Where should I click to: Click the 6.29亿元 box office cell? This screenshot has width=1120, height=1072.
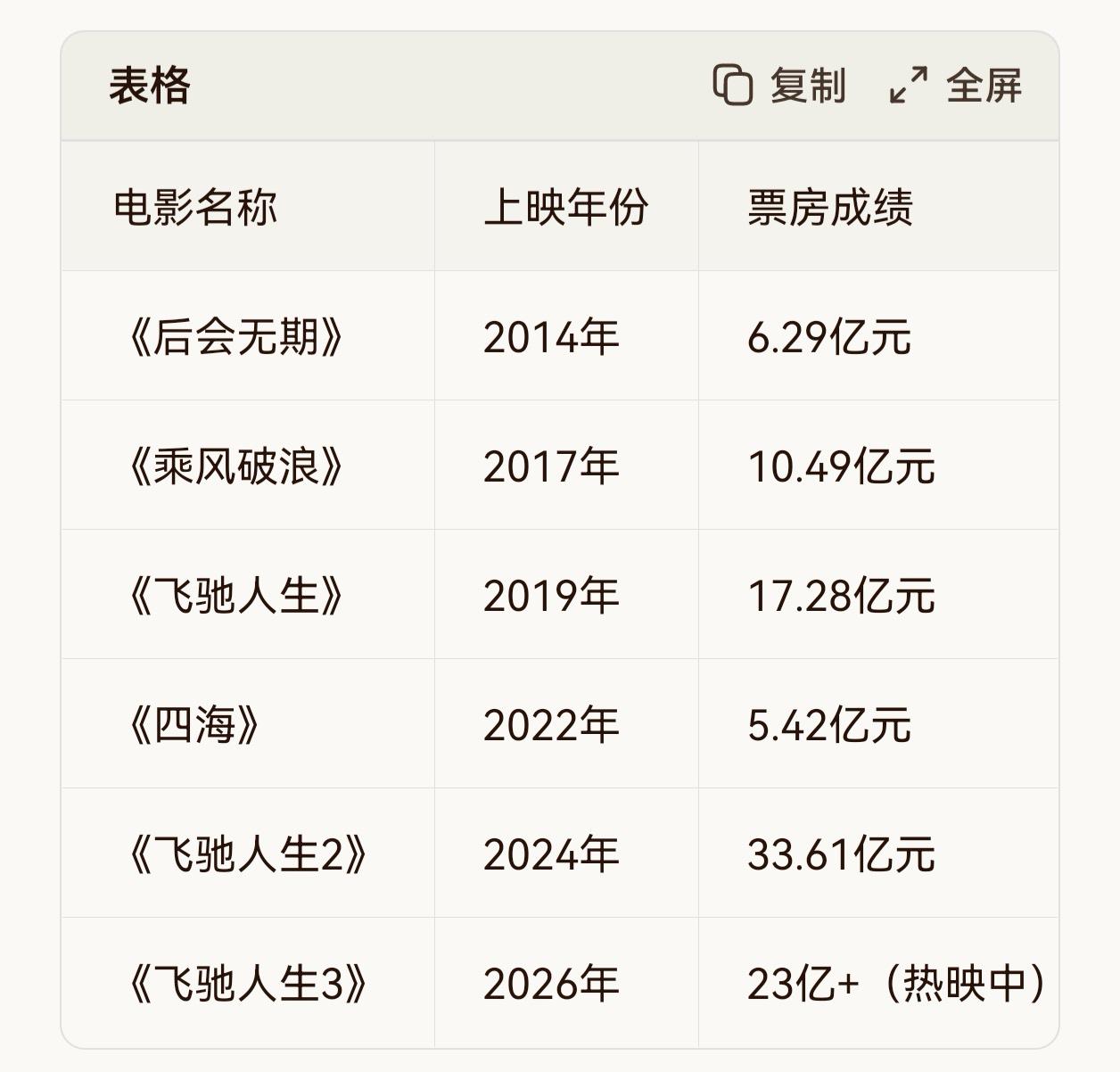pos(828,338)
